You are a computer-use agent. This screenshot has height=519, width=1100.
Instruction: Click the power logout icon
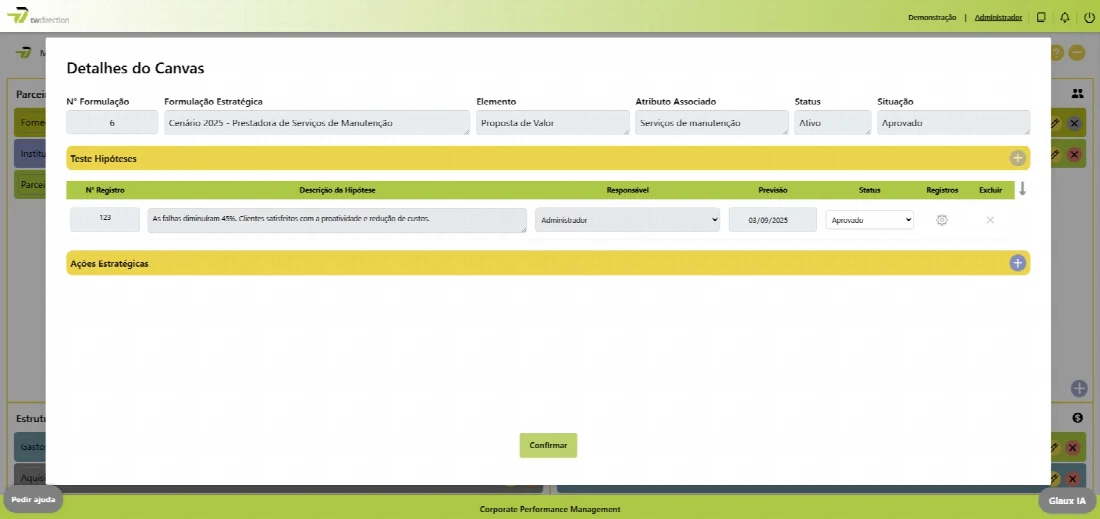1088,18
